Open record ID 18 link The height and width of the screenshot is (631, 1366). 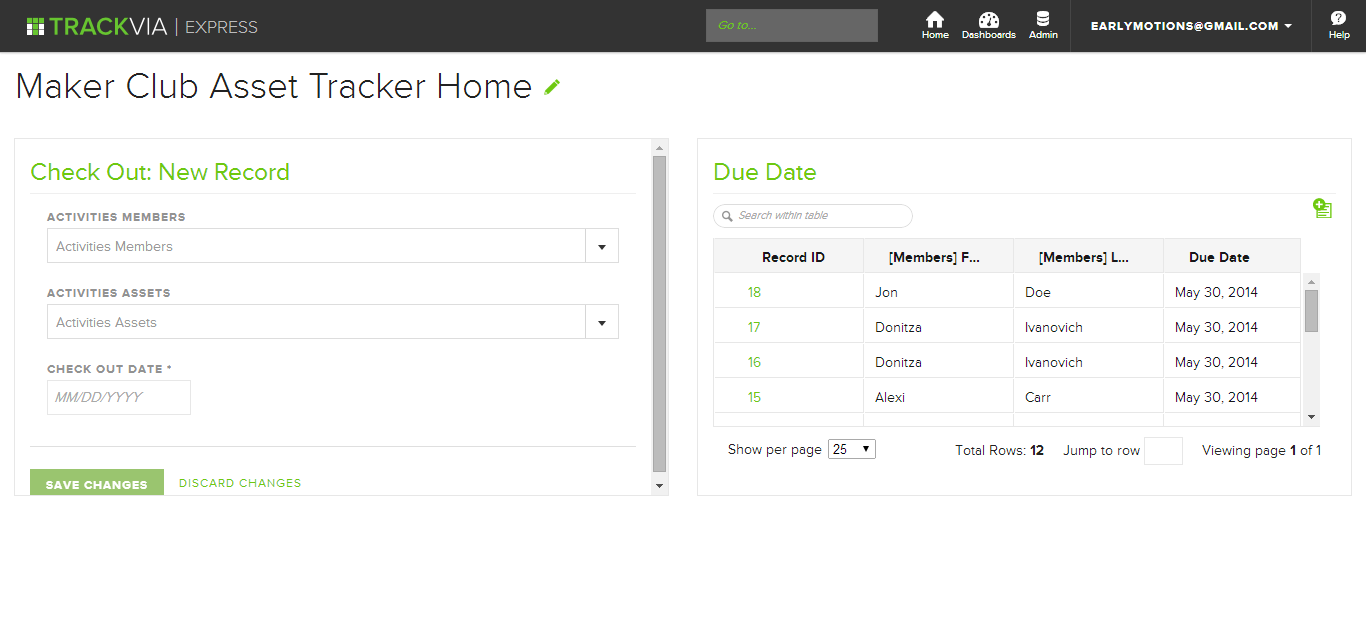(754, 292)
